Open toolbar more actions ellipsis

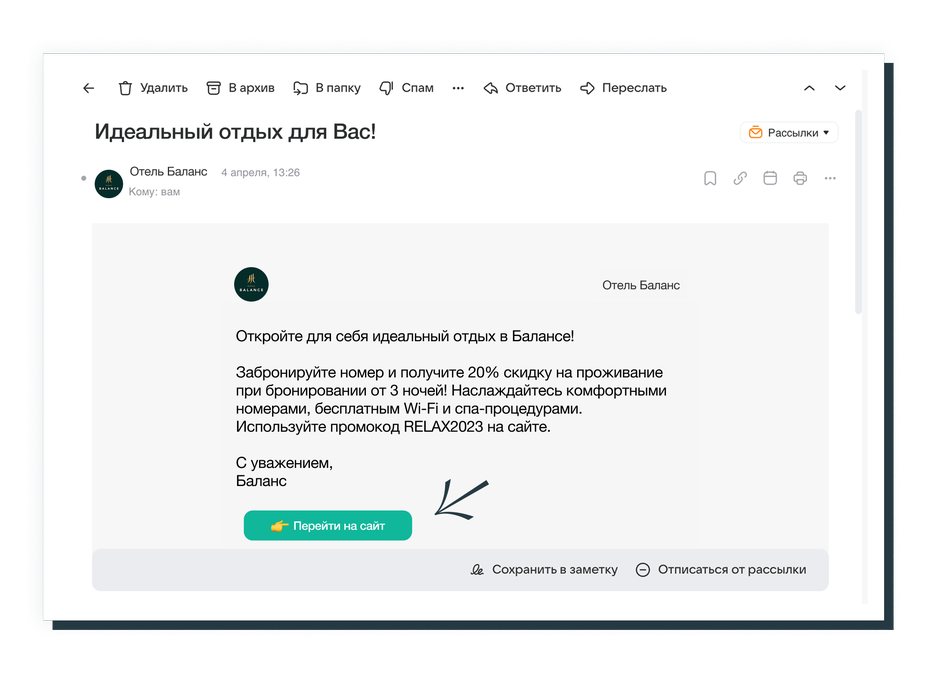click(458, 88)
